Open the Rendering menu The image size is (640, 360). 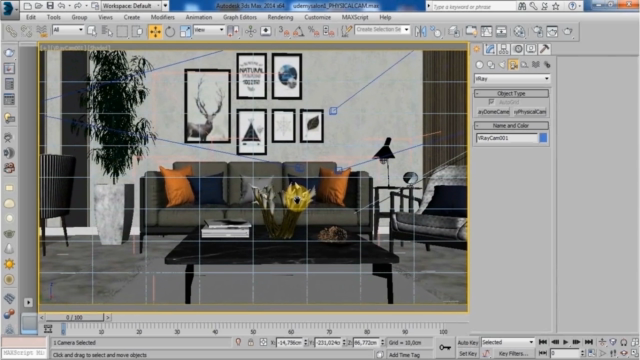tap(280, 17)
